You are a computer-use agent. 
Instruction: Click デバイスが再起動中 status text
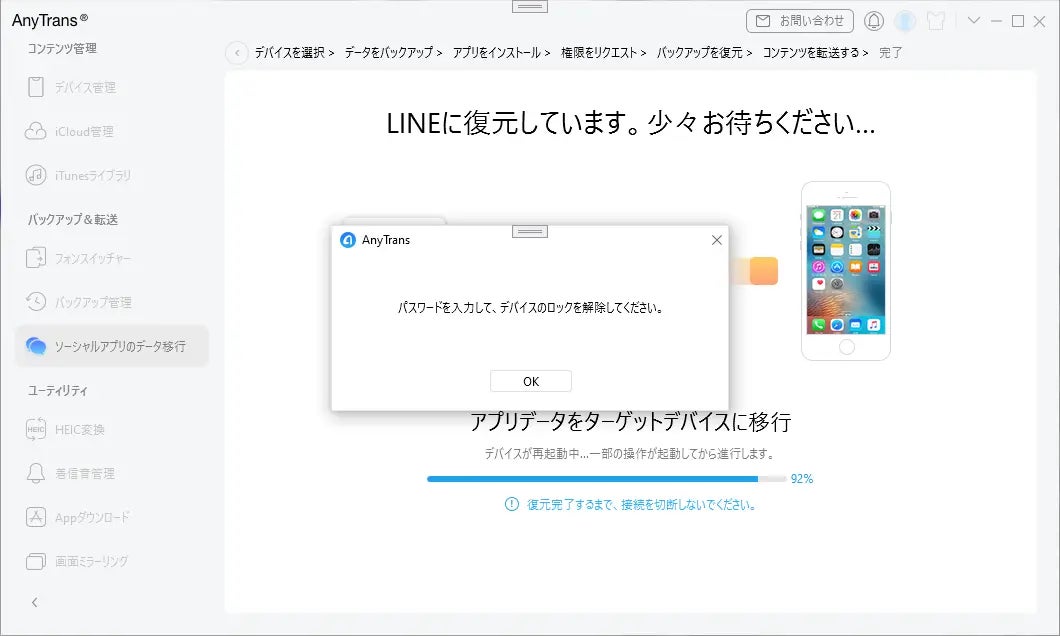click(629, 454)
